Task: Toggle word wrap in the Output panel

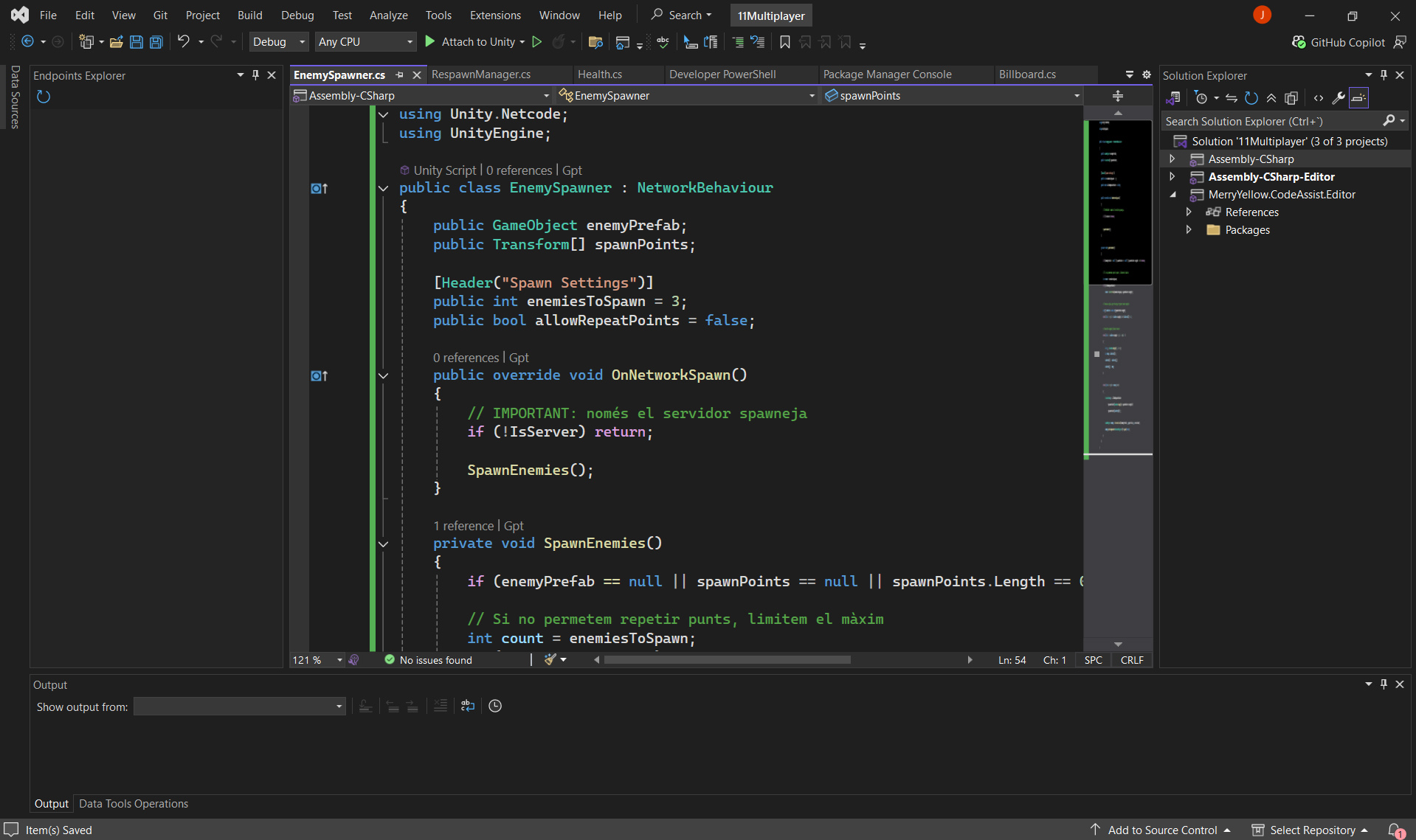Action: [468, 706]
